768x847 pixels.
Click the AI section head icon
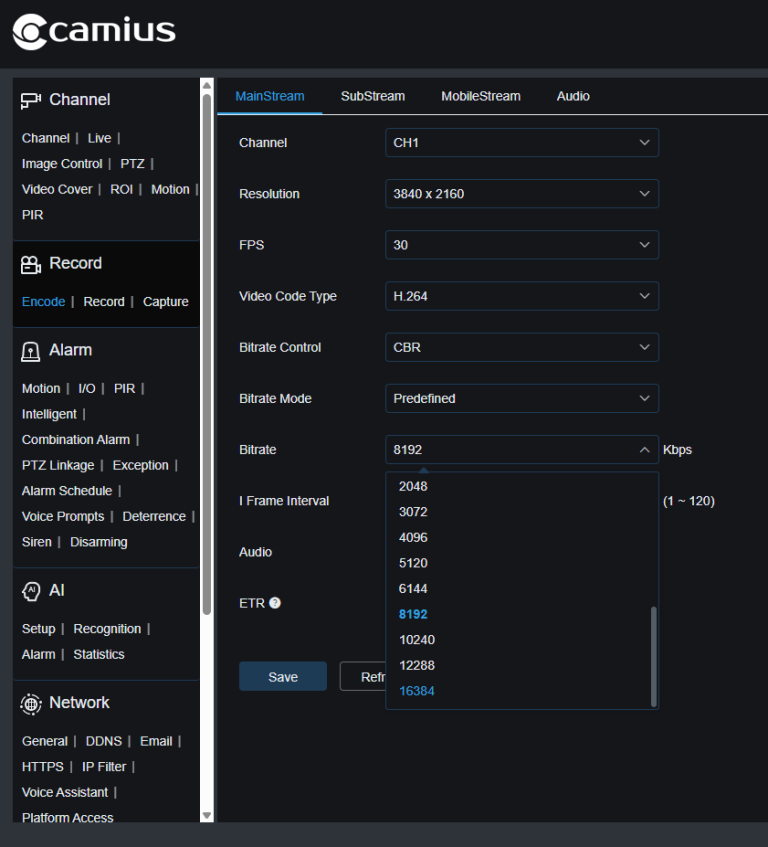(x=31, y=591)
